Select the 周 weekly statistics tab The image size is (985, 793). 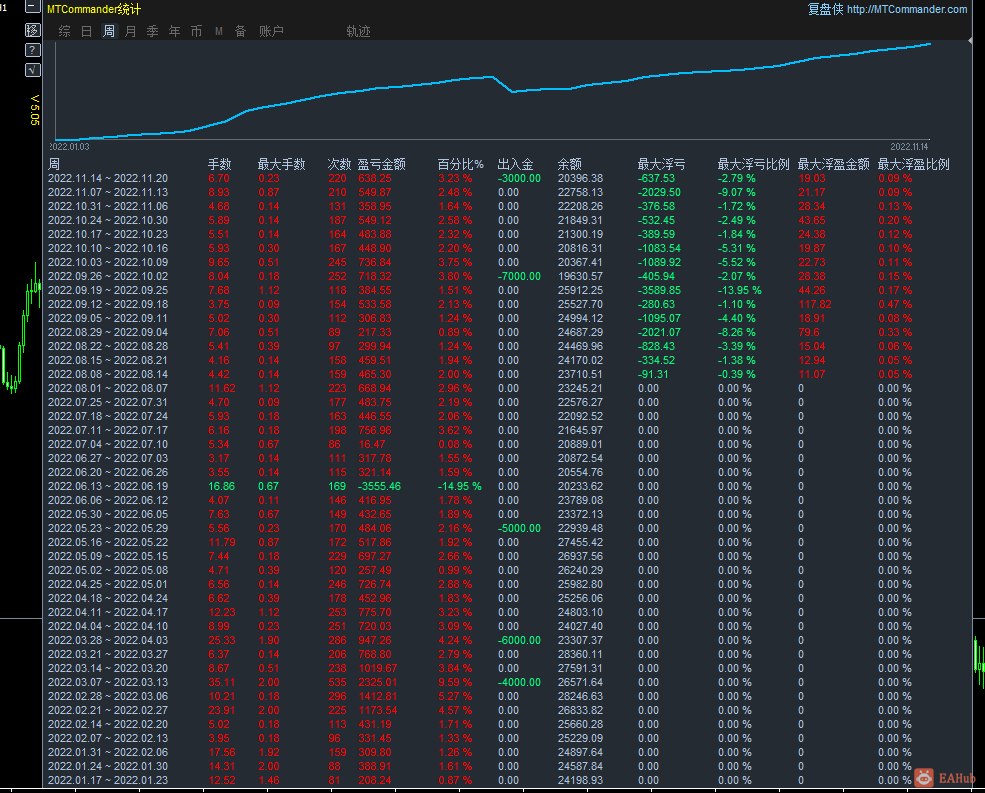(108, 32)
